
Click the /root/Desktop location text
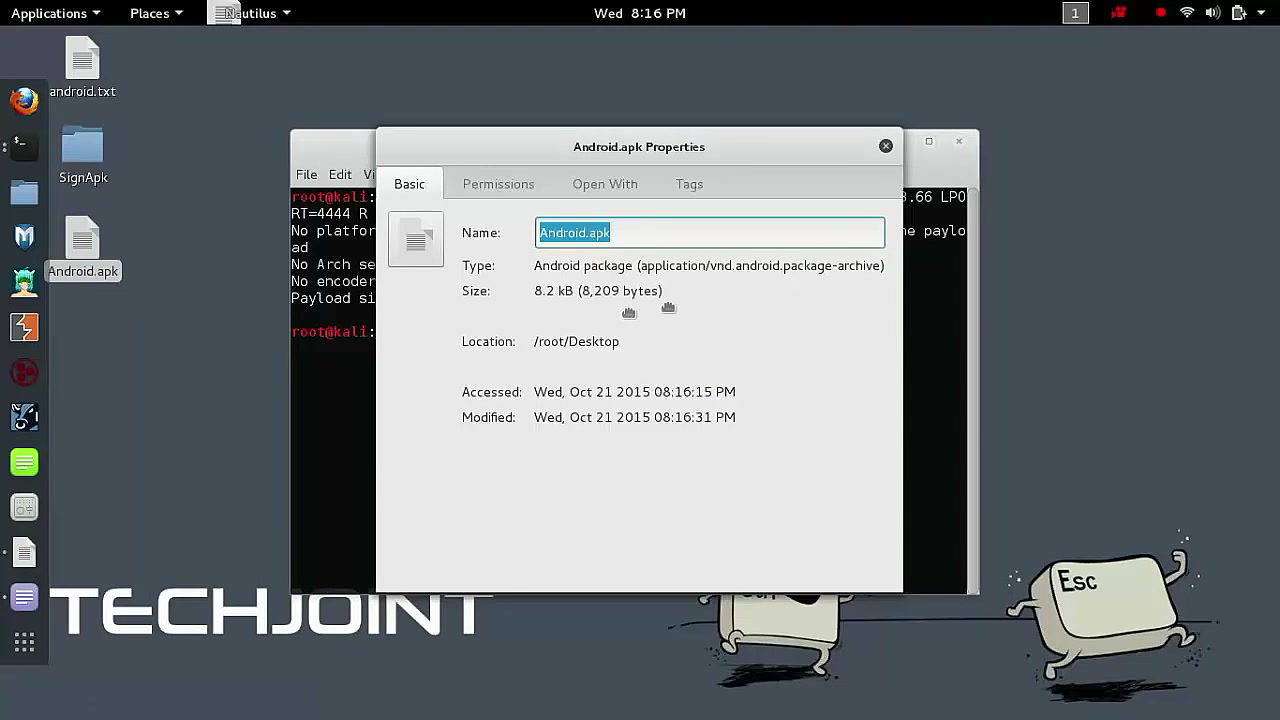pos(576,342)
